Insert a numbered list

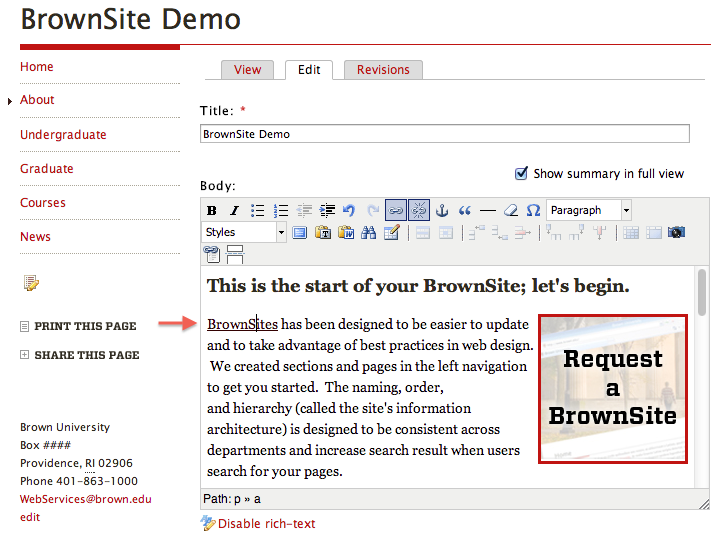[x=280, y=211]
